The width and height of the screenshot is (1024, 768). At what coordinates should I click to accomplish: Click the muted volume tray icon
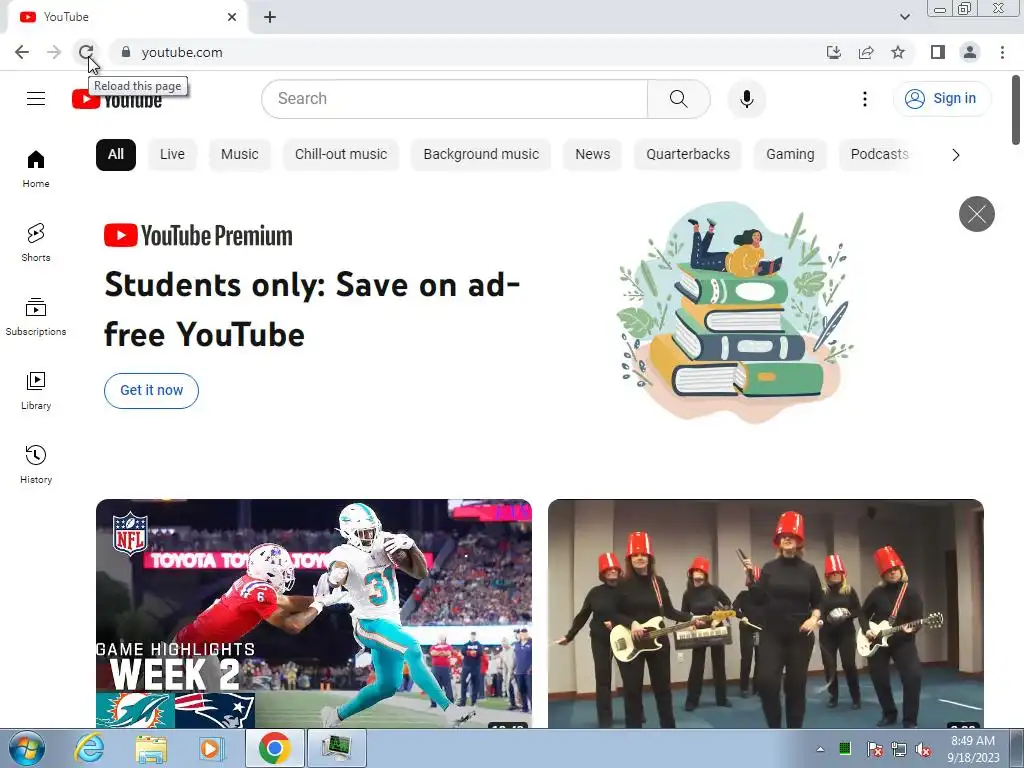click(x=923, y=750)
